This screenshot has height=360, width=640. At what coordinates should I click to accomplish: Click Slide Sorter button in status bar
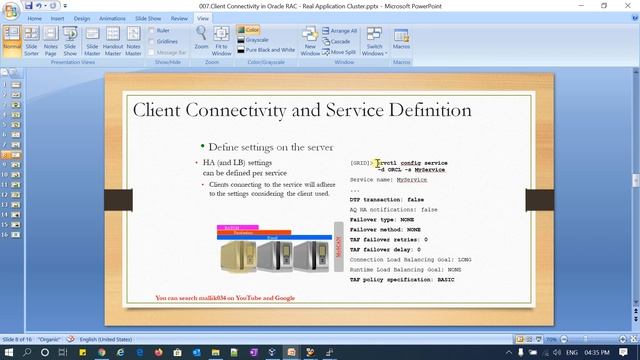click(529, 339)
